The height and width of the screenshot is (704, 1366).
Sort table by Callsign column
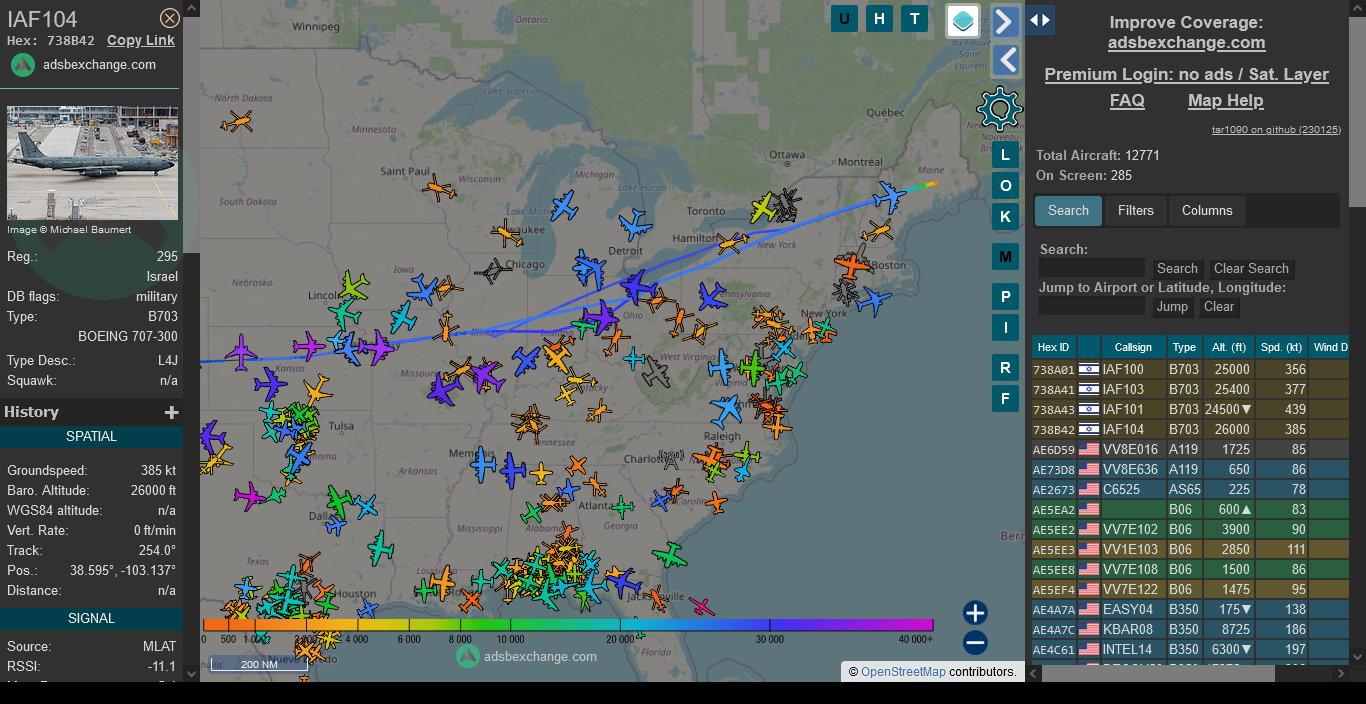1133,347
